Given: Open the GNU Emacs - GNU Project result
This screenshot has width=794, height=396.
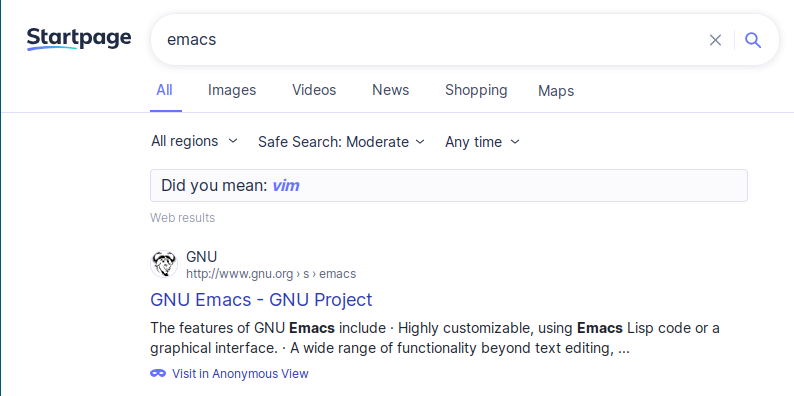Looking at the screenshot, I should (261, 300).
